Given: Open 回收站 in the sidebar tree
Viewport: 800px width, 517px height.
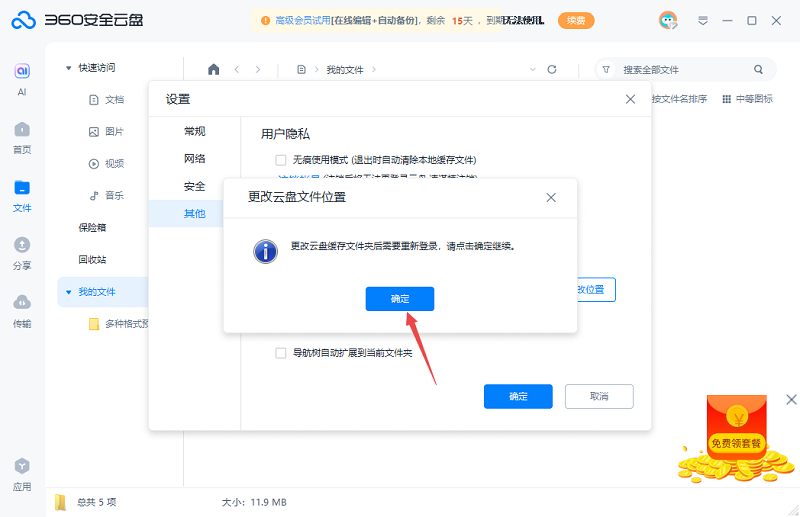Looking at the screenshot, I should [x=92, y=260].
